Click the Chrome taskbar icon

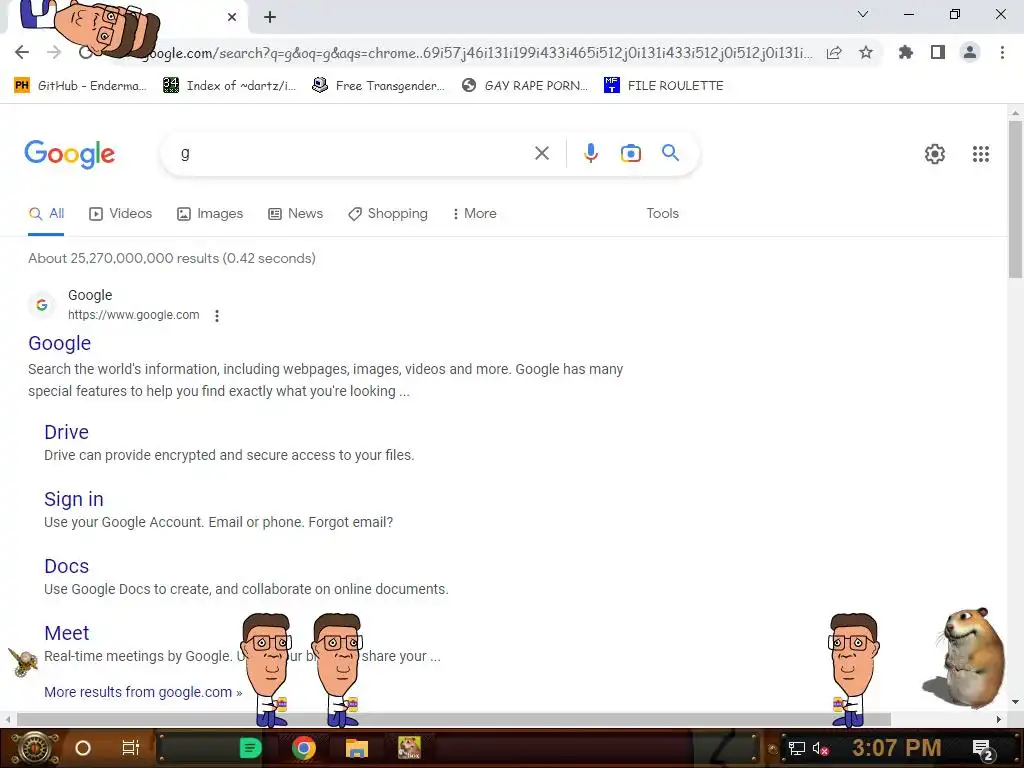coord(304,748)
